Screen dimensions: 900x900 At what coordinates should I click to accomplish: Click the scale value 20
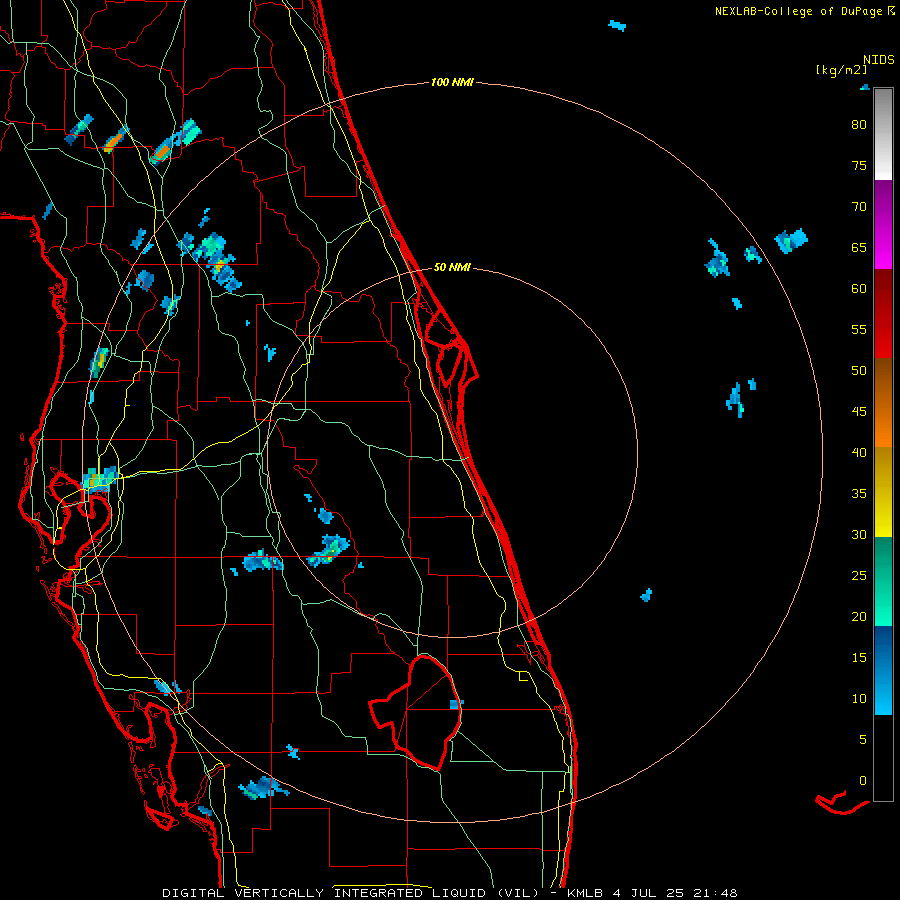(859, 617)
